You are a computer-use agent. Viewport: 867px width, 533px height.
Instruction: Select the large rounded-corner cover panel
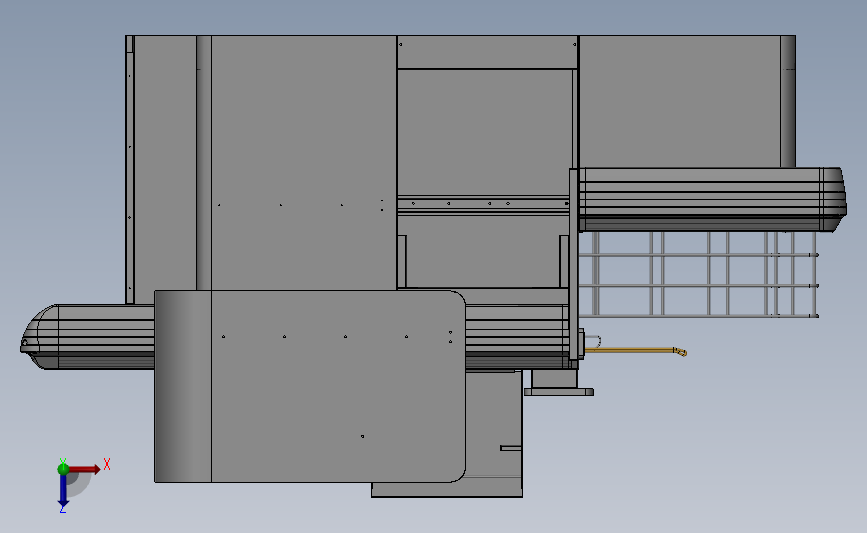(x=310, y=386)
